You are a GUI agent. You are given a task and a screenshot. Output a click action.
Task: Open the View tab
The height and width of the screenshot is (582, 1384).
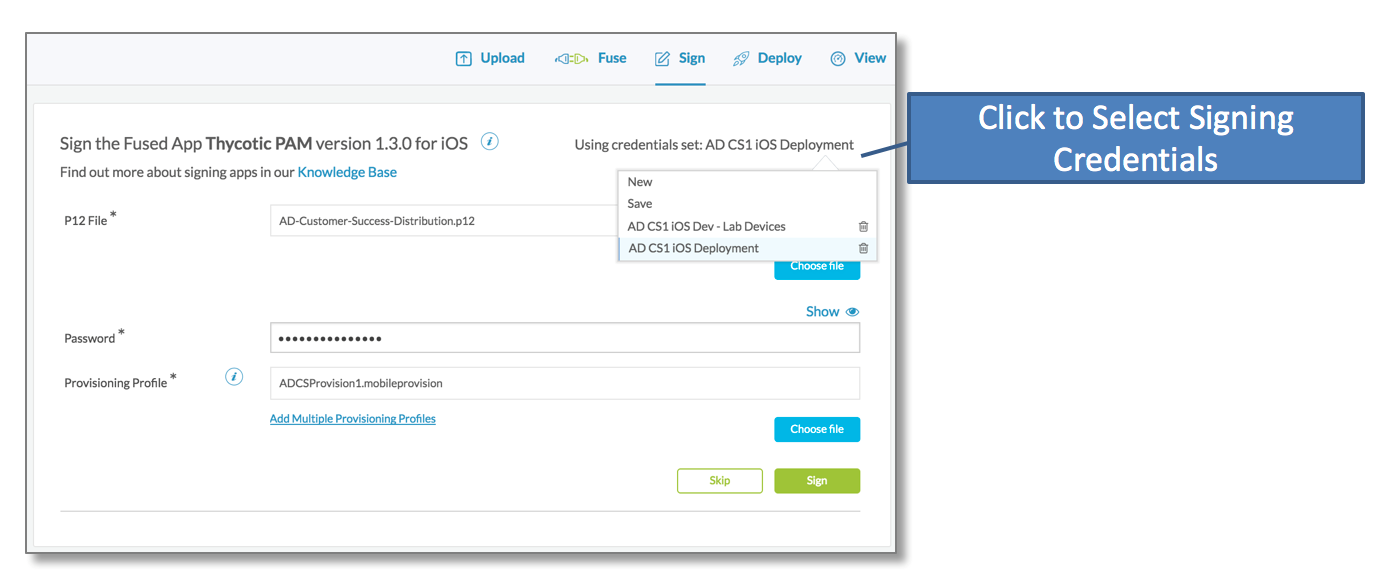[858, 59]
